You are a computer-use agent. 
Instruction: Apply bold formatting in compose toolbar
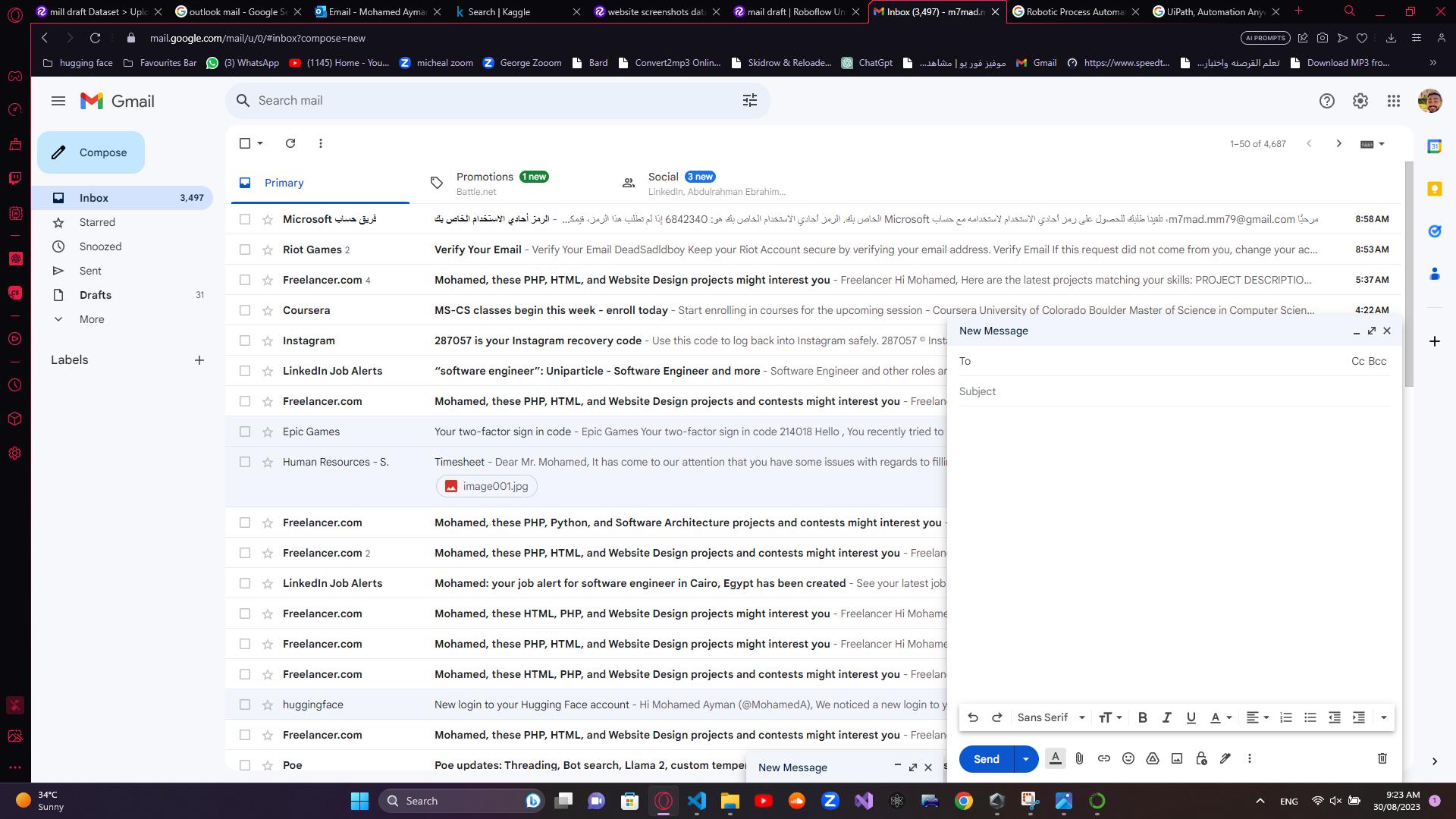[x=1142, y=717]
